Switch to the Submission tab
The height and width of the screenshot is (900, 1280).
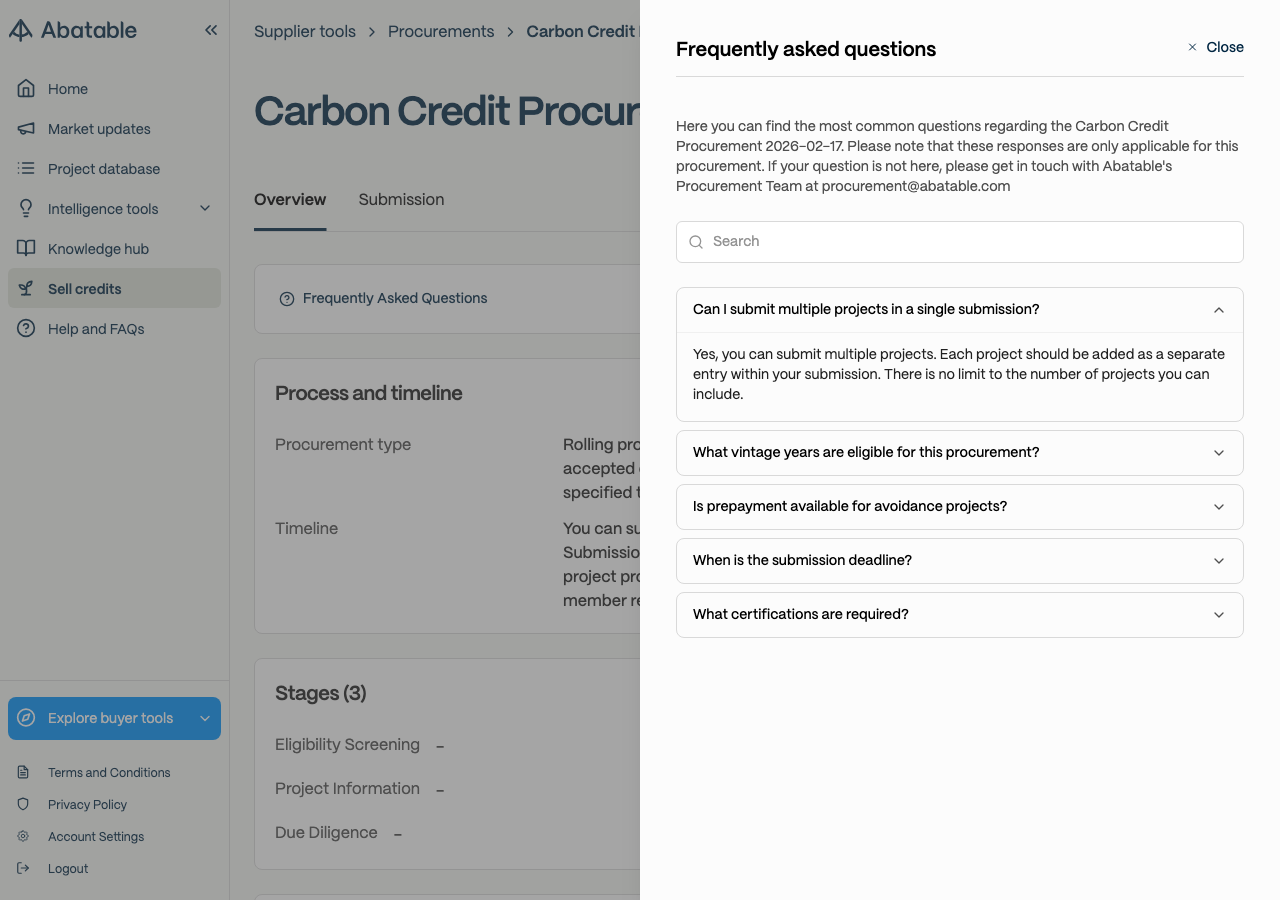tap(401, 200)
